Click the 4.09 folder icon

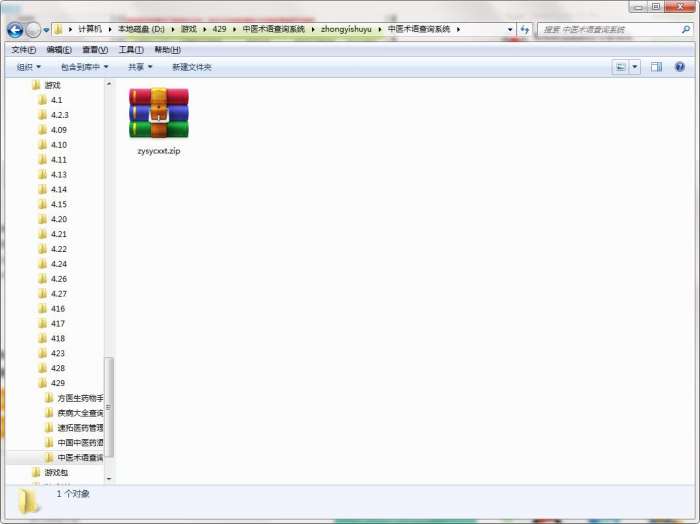click(x=42, y=130)
